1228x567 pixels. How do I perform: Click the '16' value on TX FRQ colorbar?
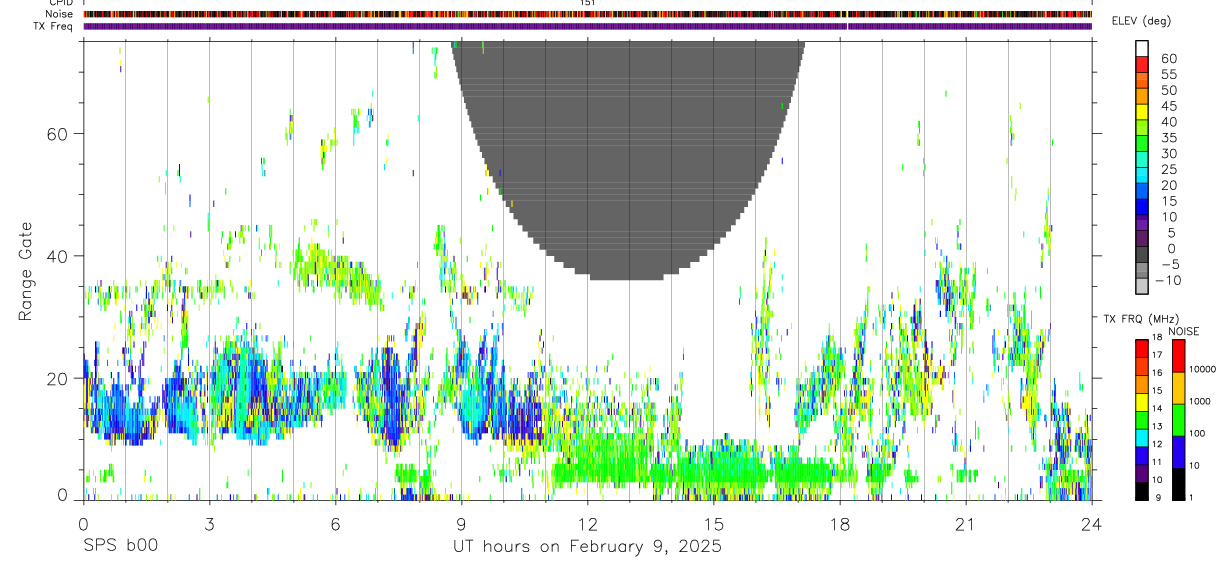point(1156,373)
